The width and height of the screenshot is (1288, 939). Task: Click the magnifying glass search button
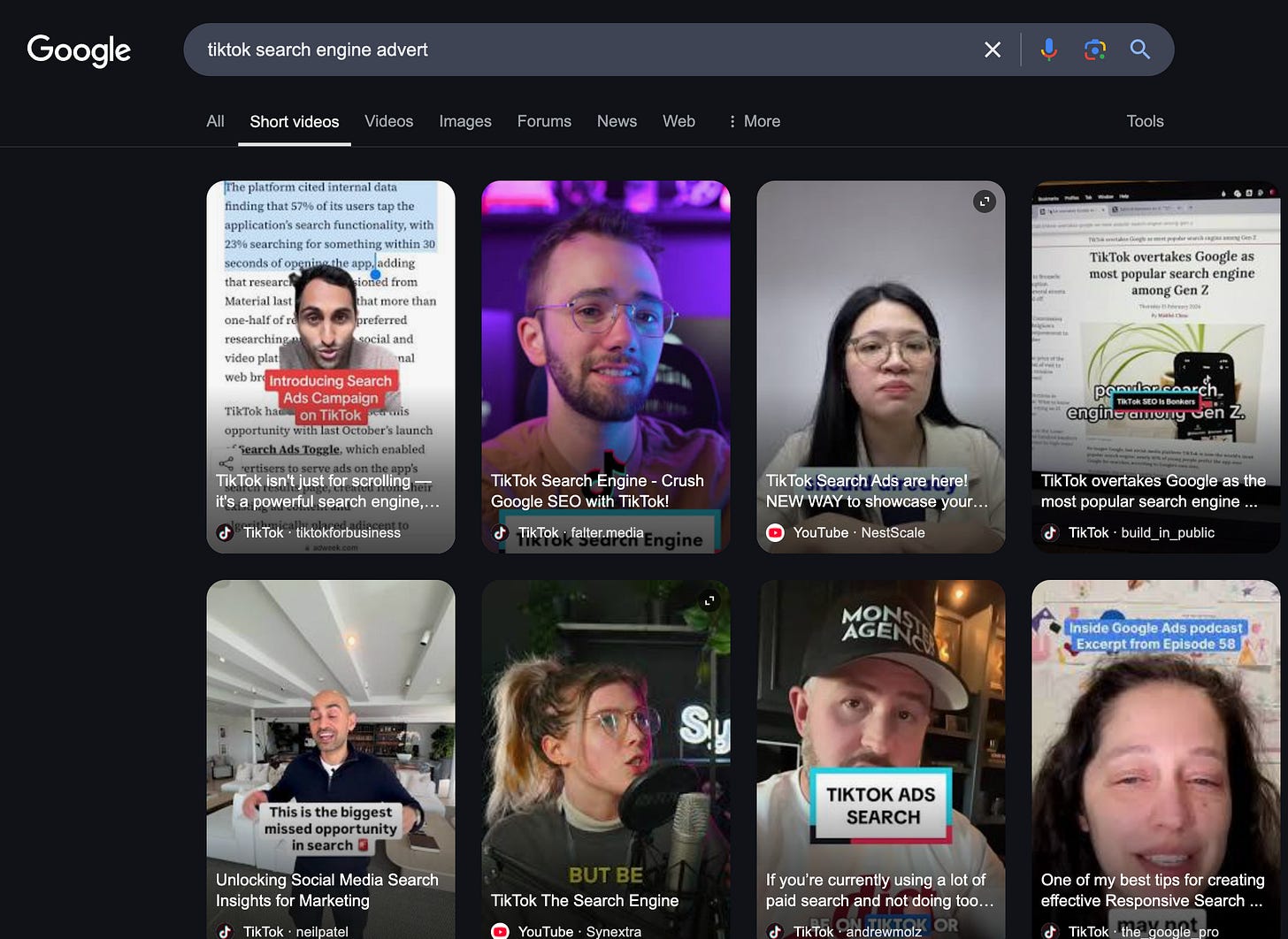tap(1140, 50)
